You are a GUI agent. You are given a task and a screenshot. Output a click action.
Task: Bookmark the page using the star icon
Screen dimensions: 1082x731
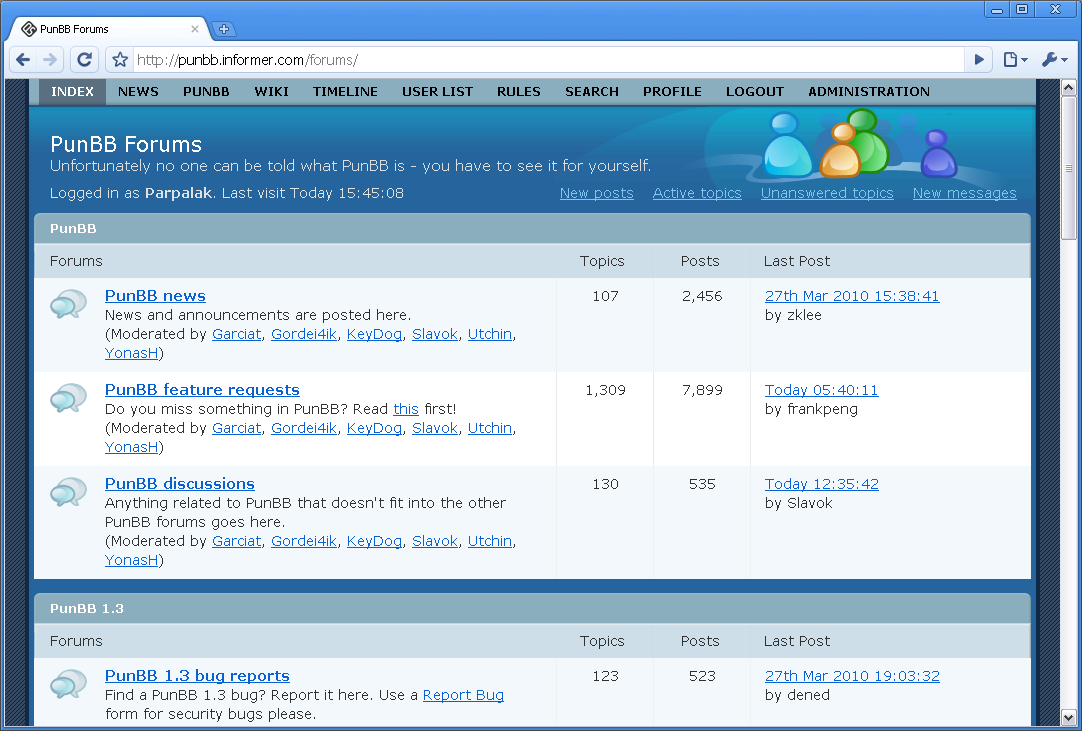(x=120, y=60)
